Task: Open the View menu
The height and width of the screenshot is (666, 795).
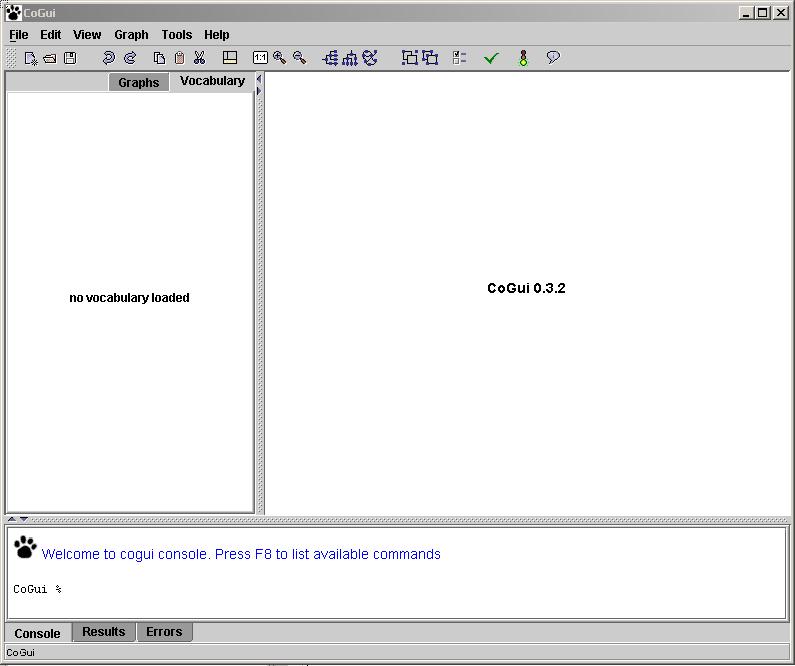Action: click(87, 35)
